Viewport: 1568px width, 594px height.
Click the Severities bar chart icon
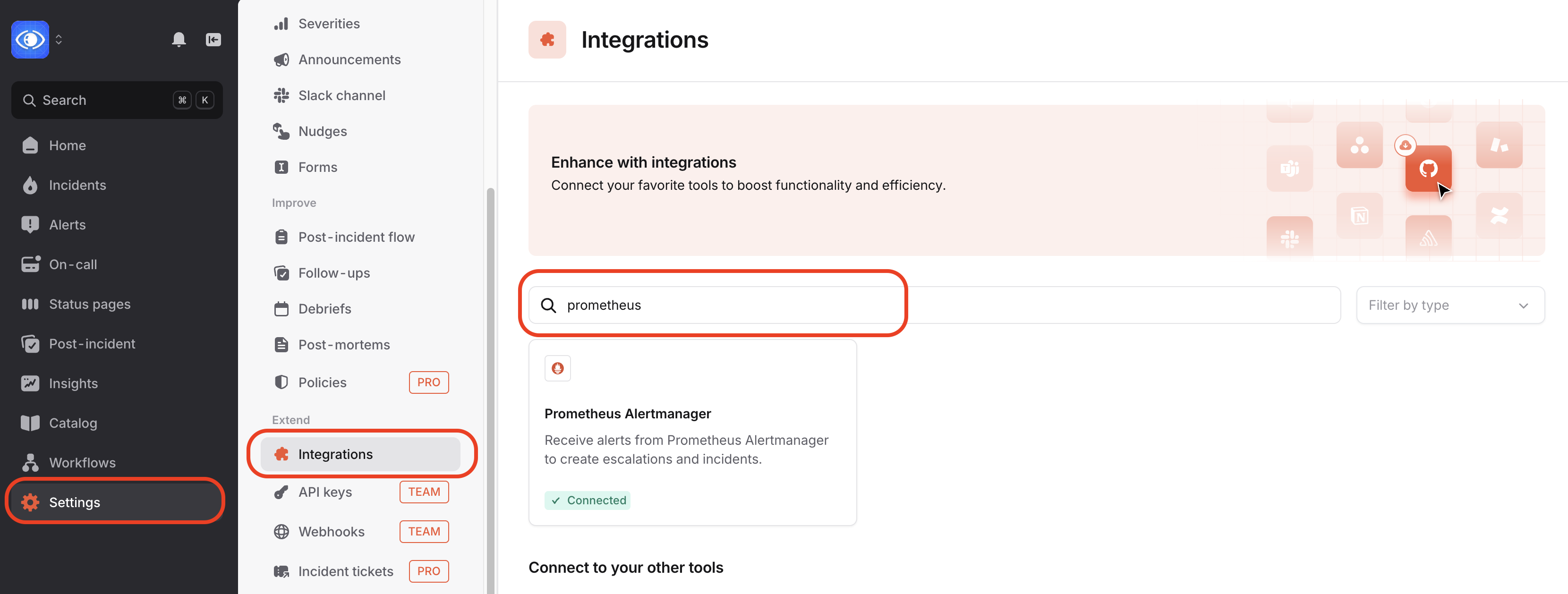(x=281, y=24)
